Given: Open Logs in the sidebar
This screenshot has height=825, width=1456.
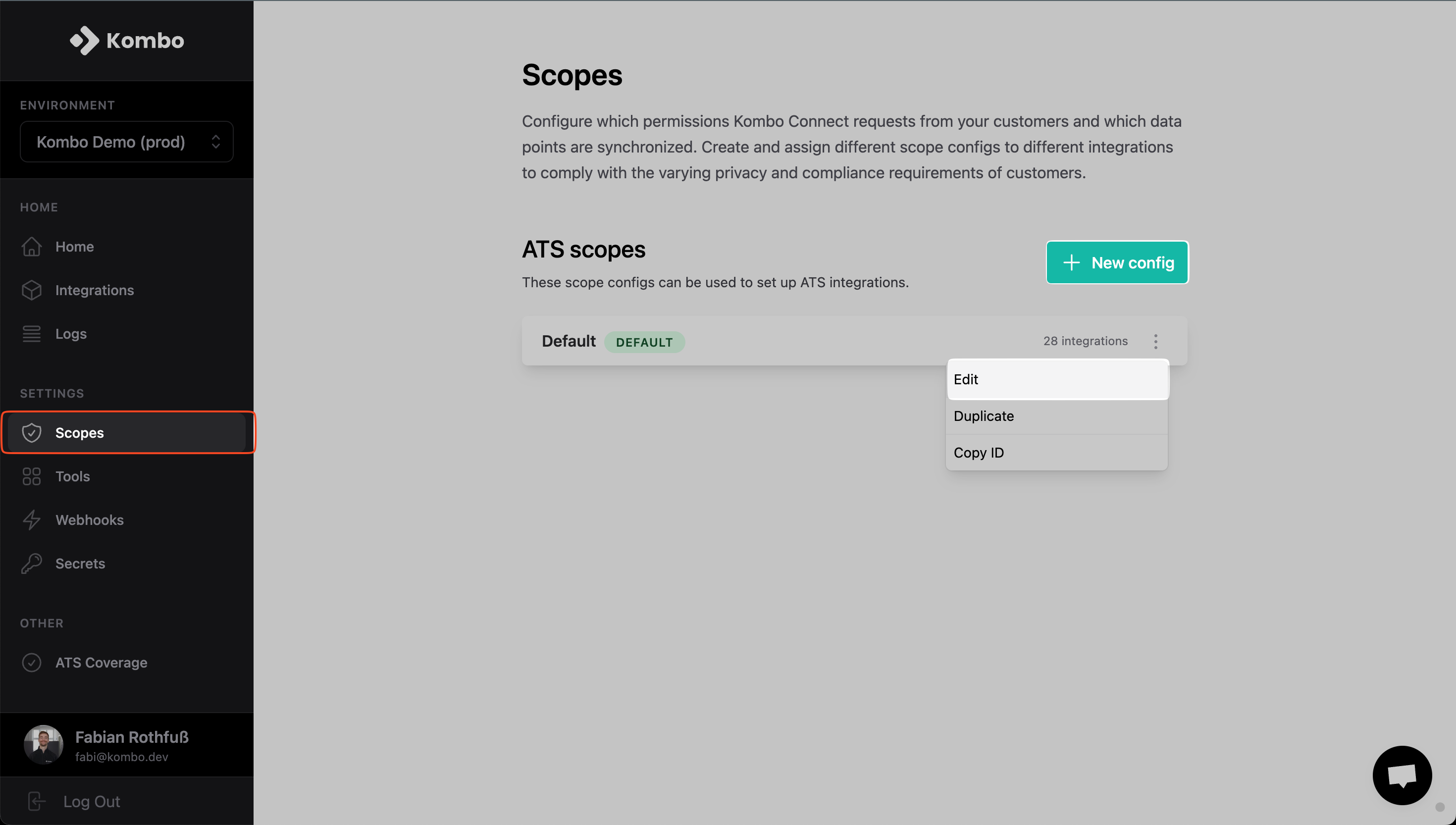Looking at the screenshot, I should click(127, 334).
